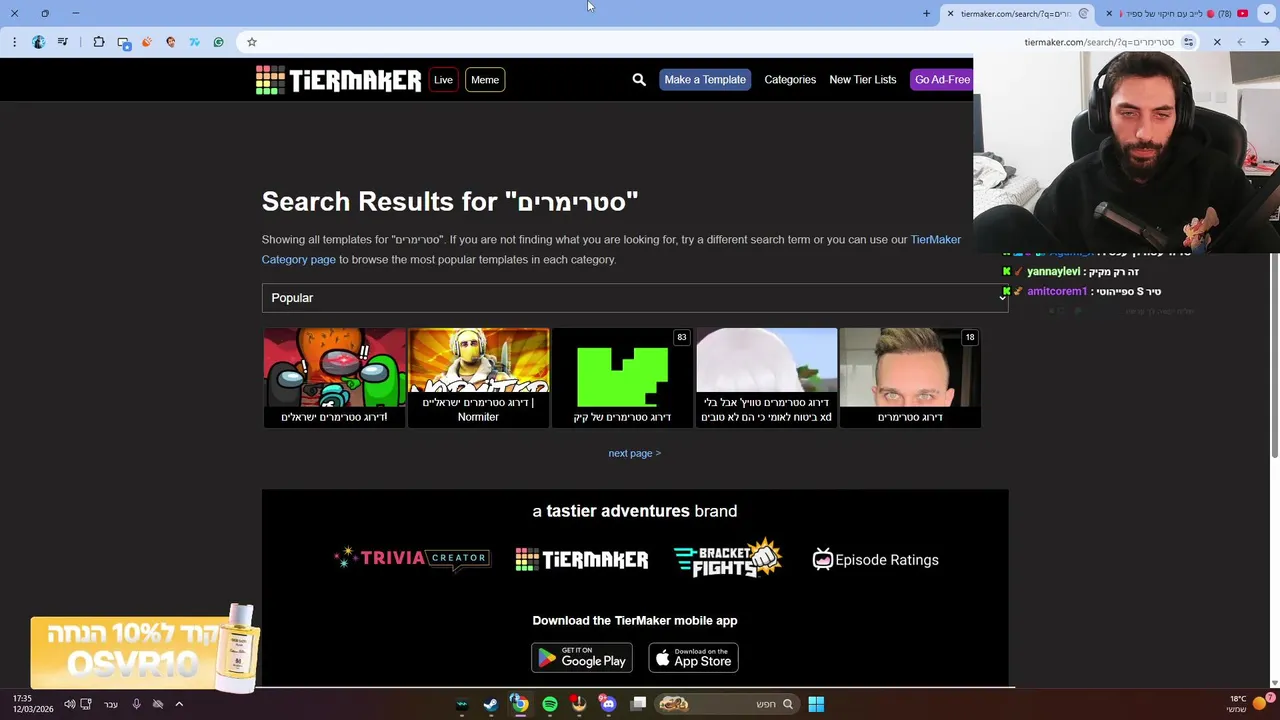Toggle the taskbar microphone icon
The height and width of the screenshot is (720, 1280).
point(136,704)
